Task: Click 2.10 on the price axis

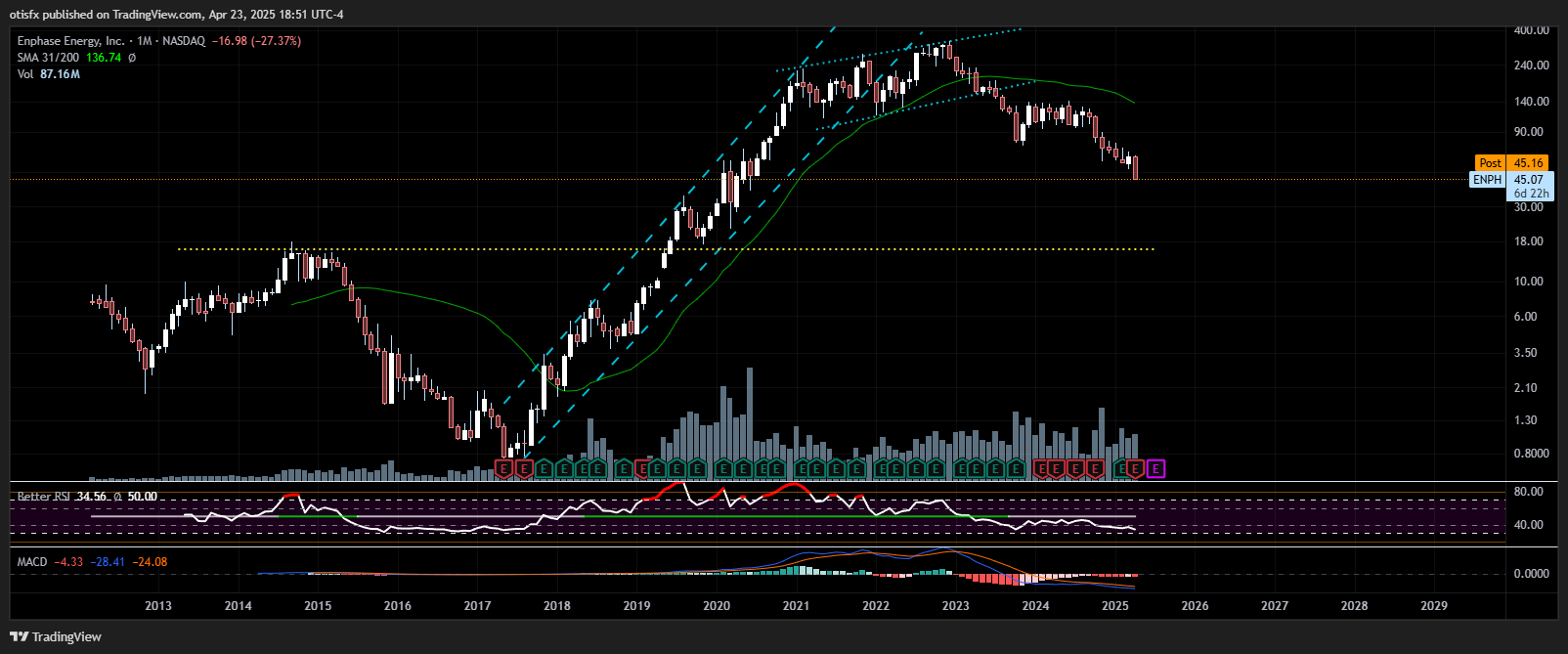Action: pyautogui.click(x=1525, y=388)
